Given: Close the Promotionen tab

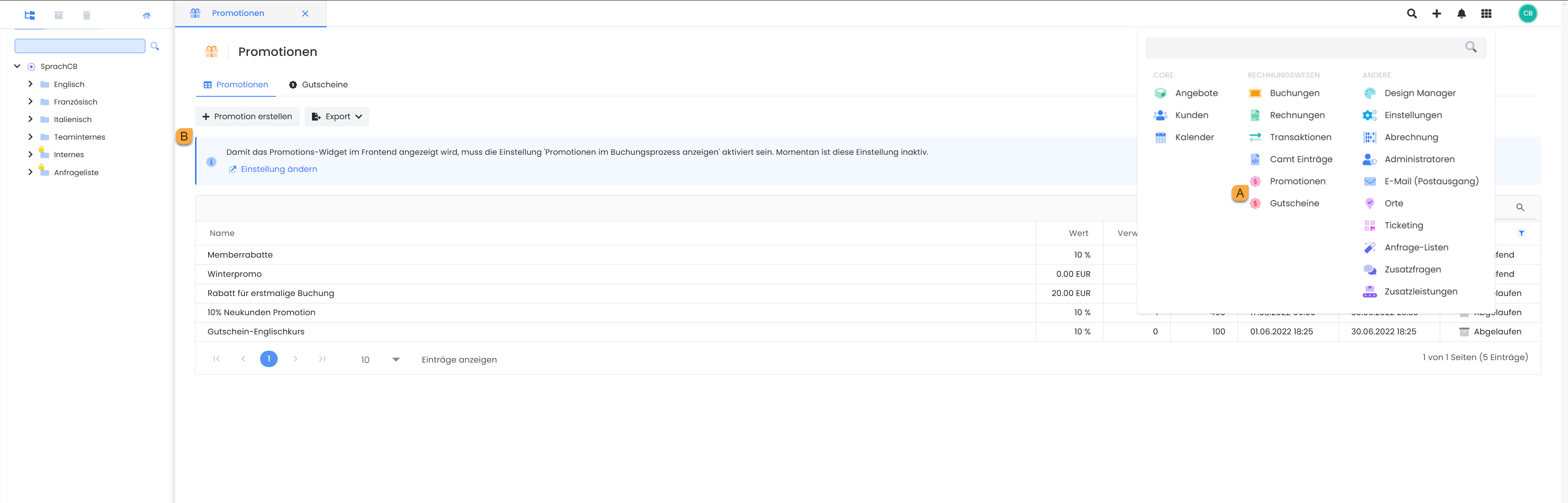Looking at the screenshot, I should point(305,13).
